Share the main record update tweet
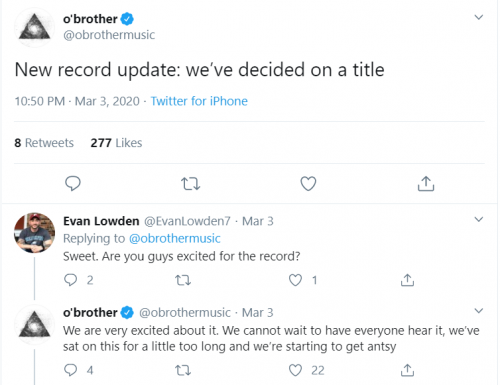500x385 pixels. click(426, 183)
